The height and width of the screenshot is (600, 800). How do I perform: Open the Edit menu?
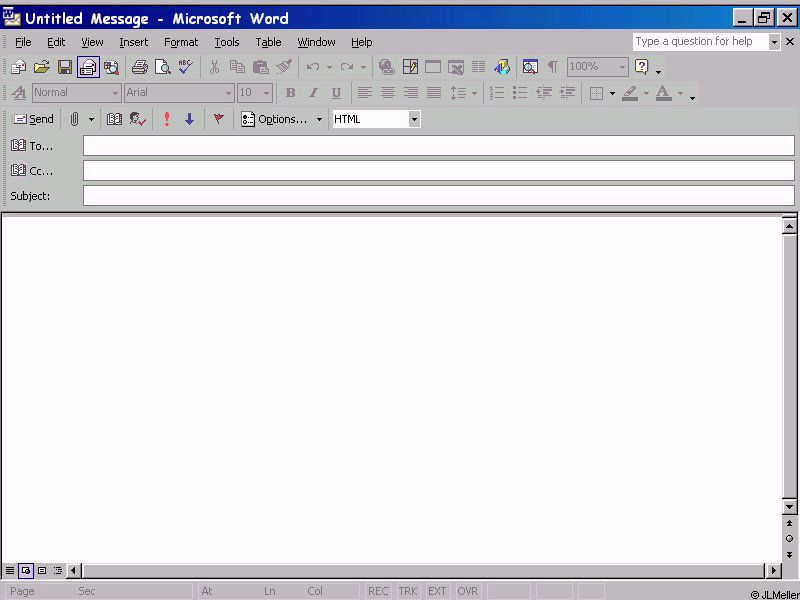[56, 42]
